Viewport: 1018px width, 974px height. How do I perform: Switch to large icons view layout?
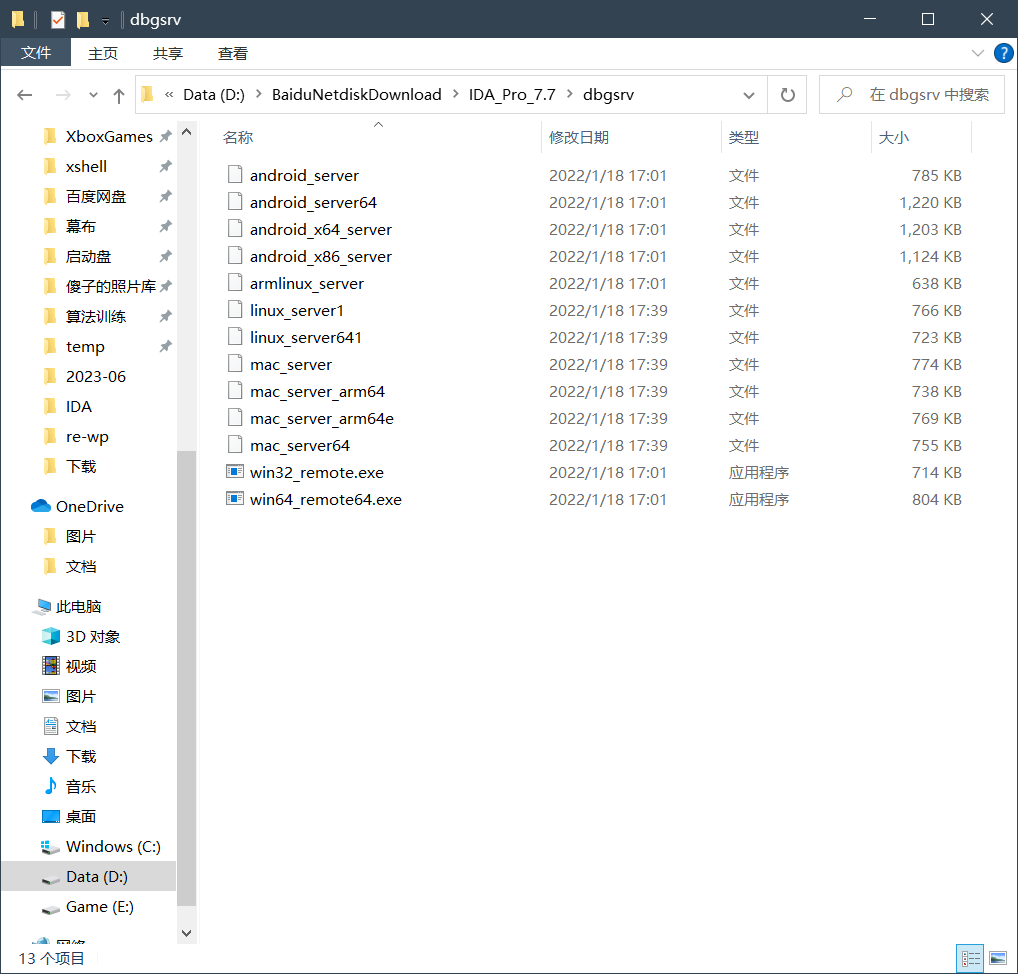pos(998,958)
